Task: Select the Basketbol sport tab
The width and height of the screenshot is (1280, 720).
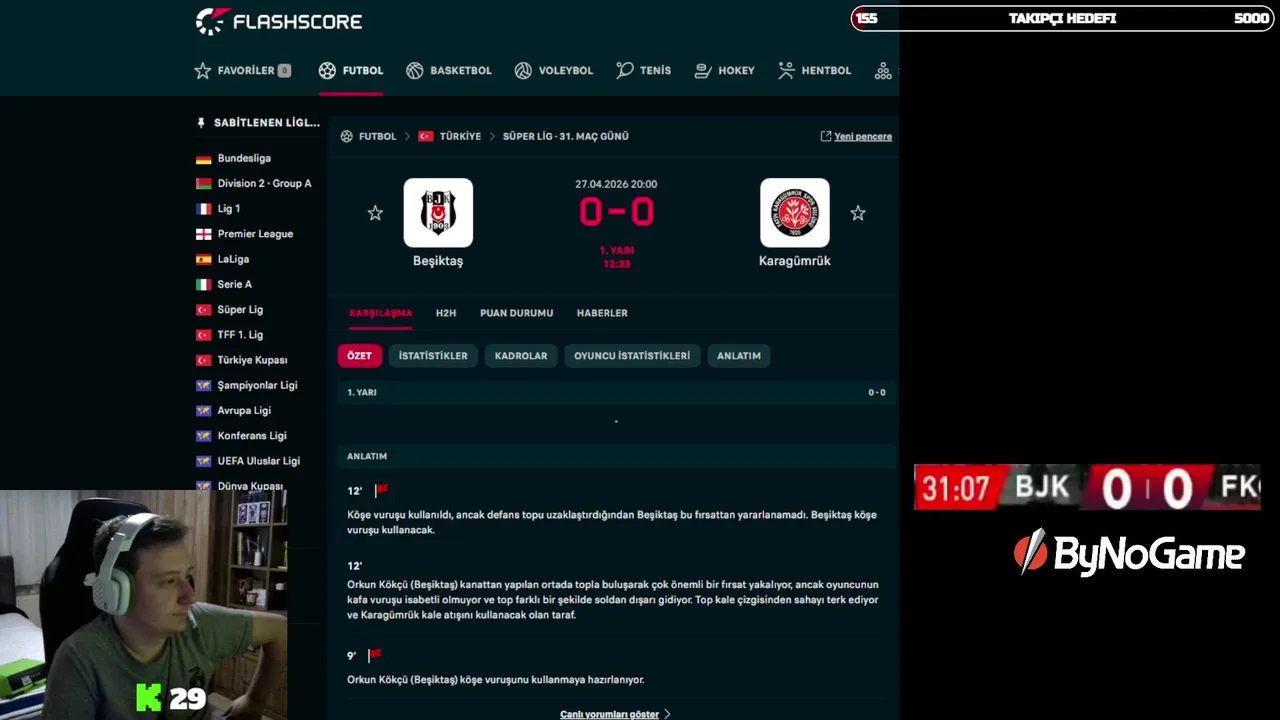Action: click(x=449, y=71)
